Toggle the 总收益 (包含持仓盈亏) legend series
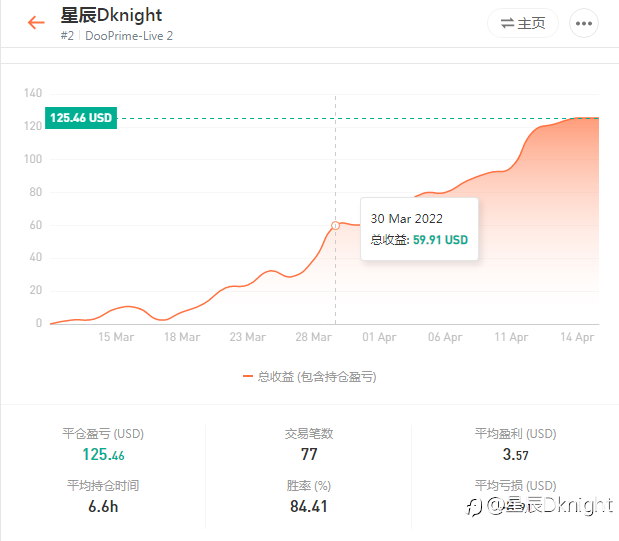 pos(317,377)
